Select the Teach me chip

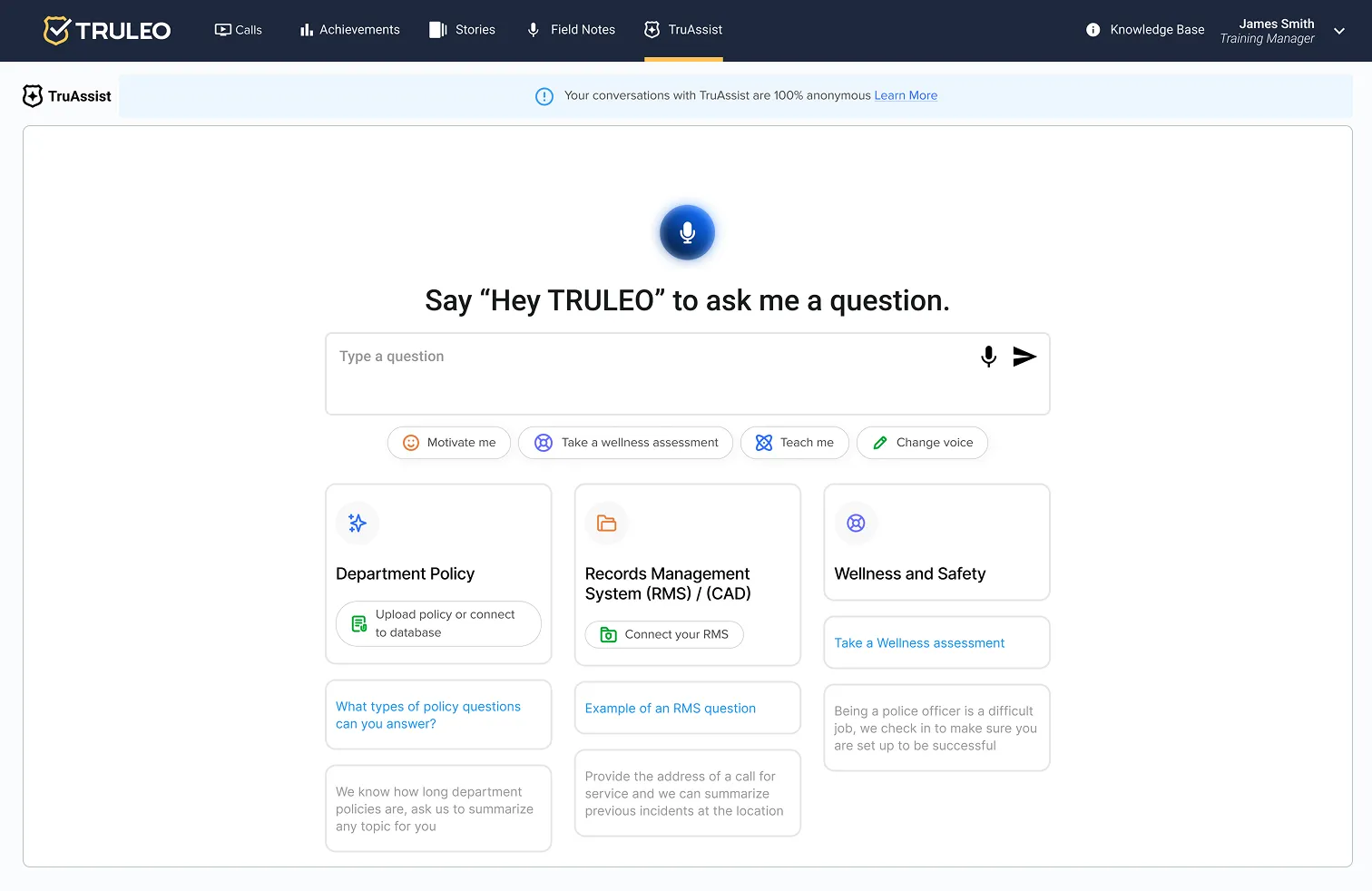795,443
